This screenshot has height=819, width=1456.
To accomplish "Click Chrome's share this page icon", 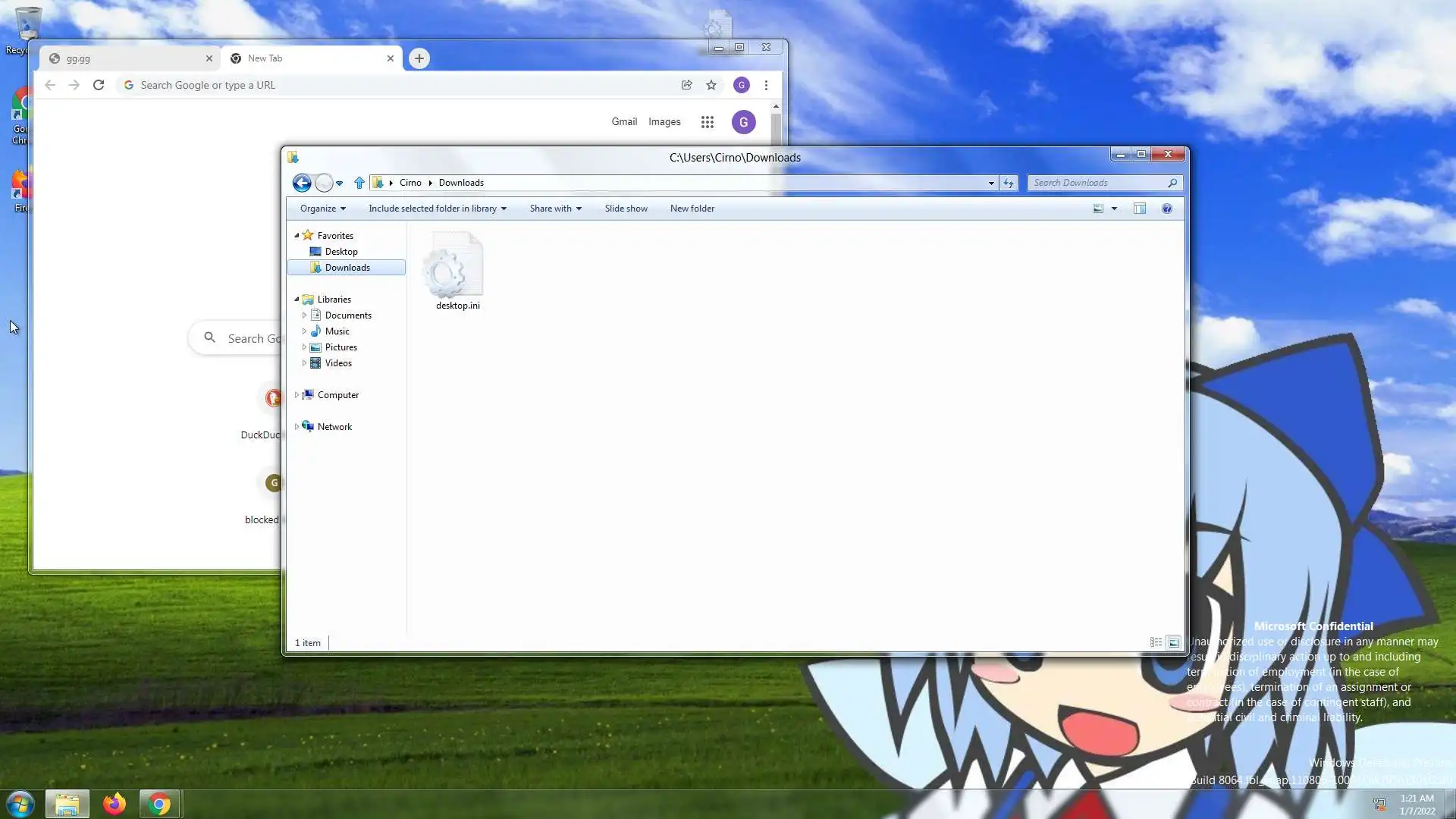I will 686,85.
